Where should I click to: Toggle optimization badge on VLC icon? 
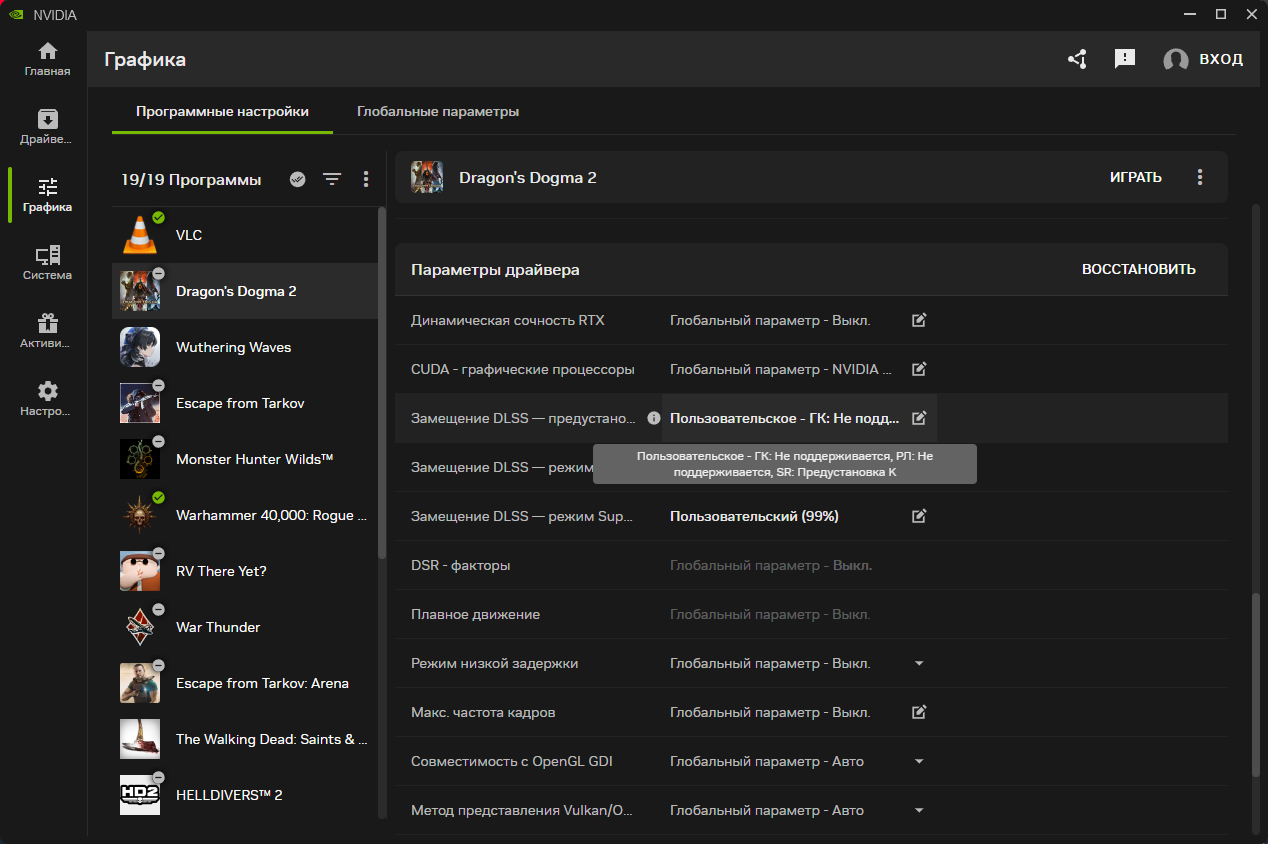(158, 217)
